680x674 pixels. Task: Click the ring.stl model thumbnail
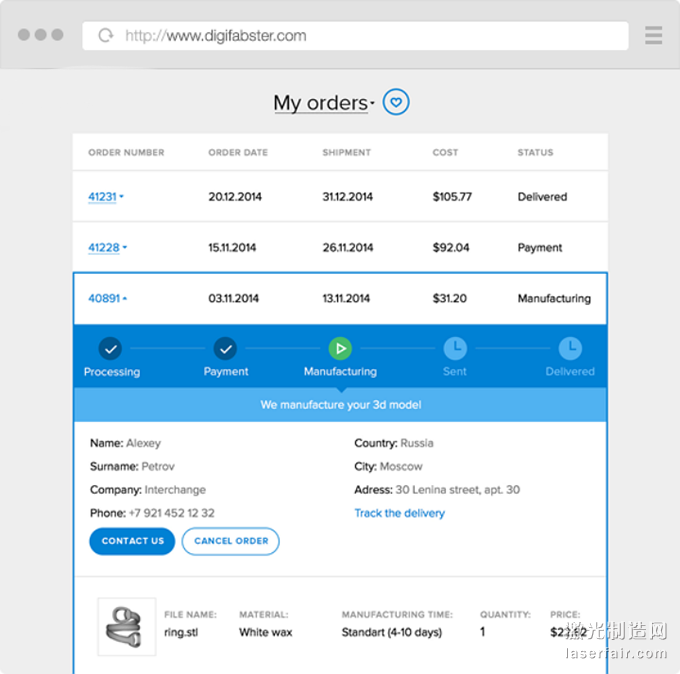[x=126, y=626]
